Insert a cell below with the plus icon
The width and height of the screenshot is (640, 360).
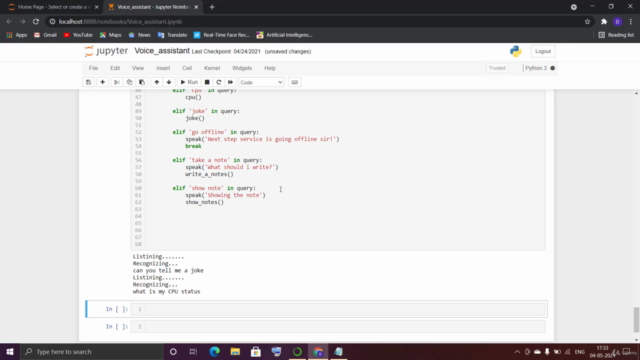coord(102,82)
